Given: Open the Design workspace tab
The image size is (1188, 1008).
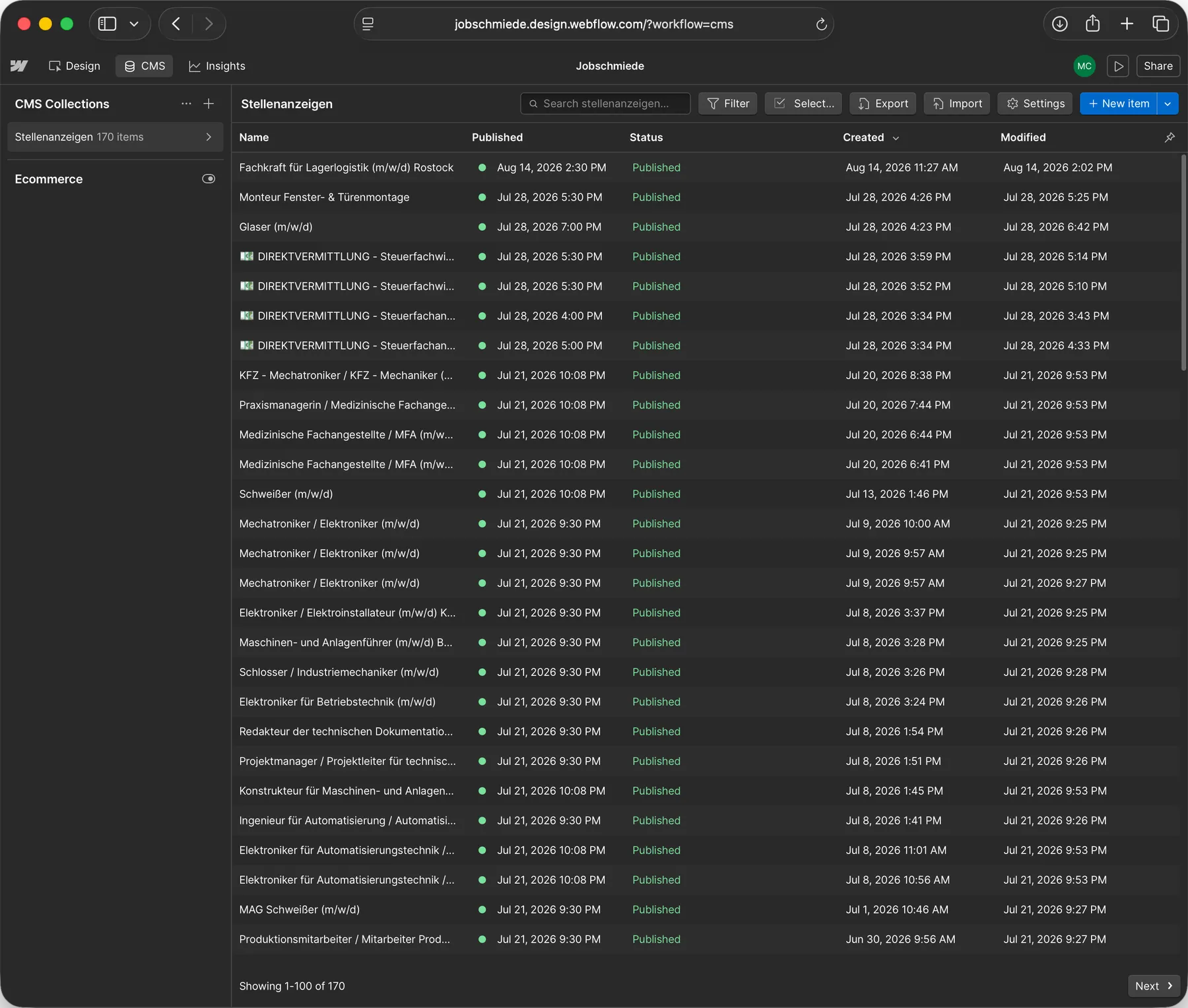Looking at the screenshot, I should [75, 66].
